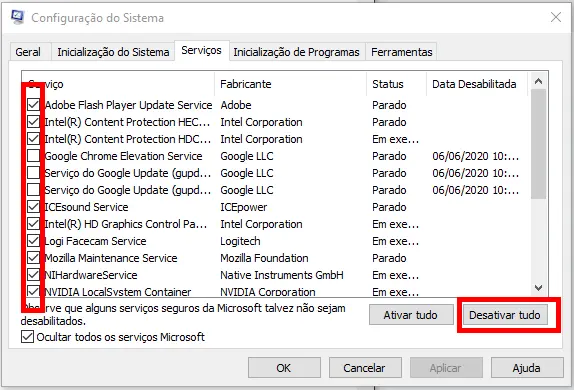The width and height of the screenshot is (574, 390).
Task: Select the 'Adobe' manufacturer cell
Action: pos(236,105)
